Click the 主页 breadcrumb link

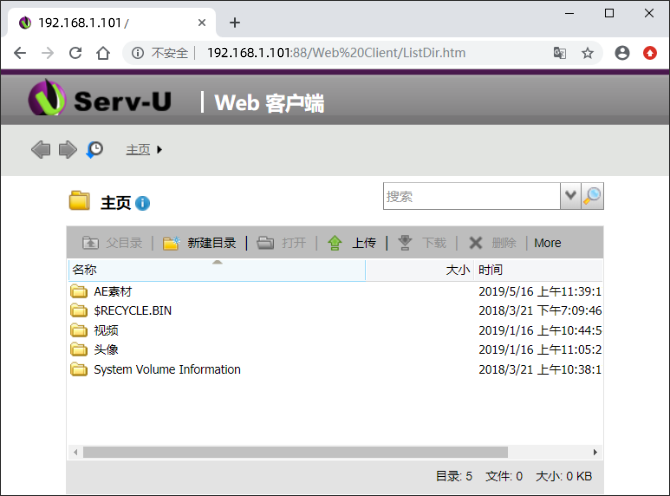click(x=138, y=150)
